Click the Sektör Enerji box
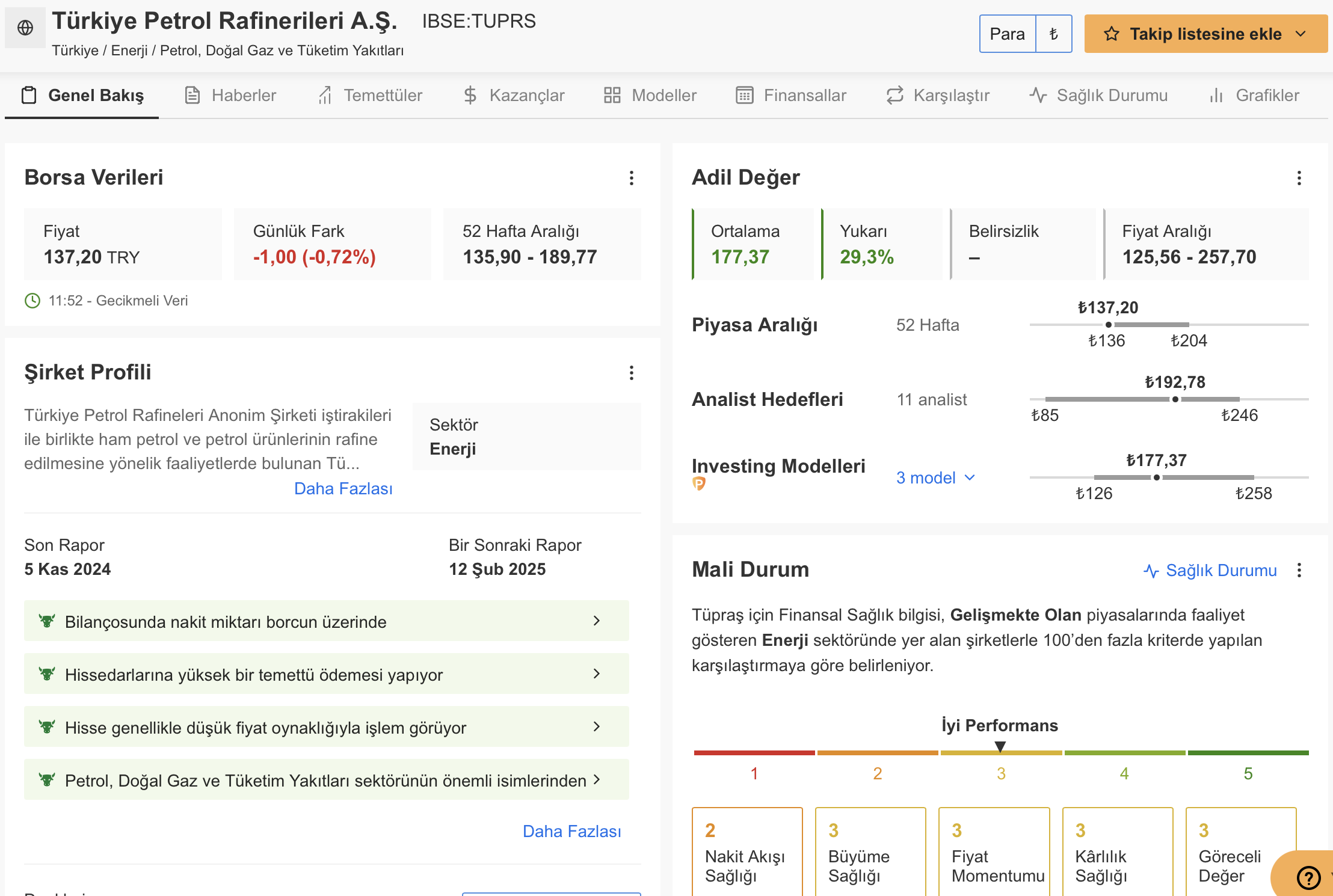1333x896 pixels. [527, 437]
